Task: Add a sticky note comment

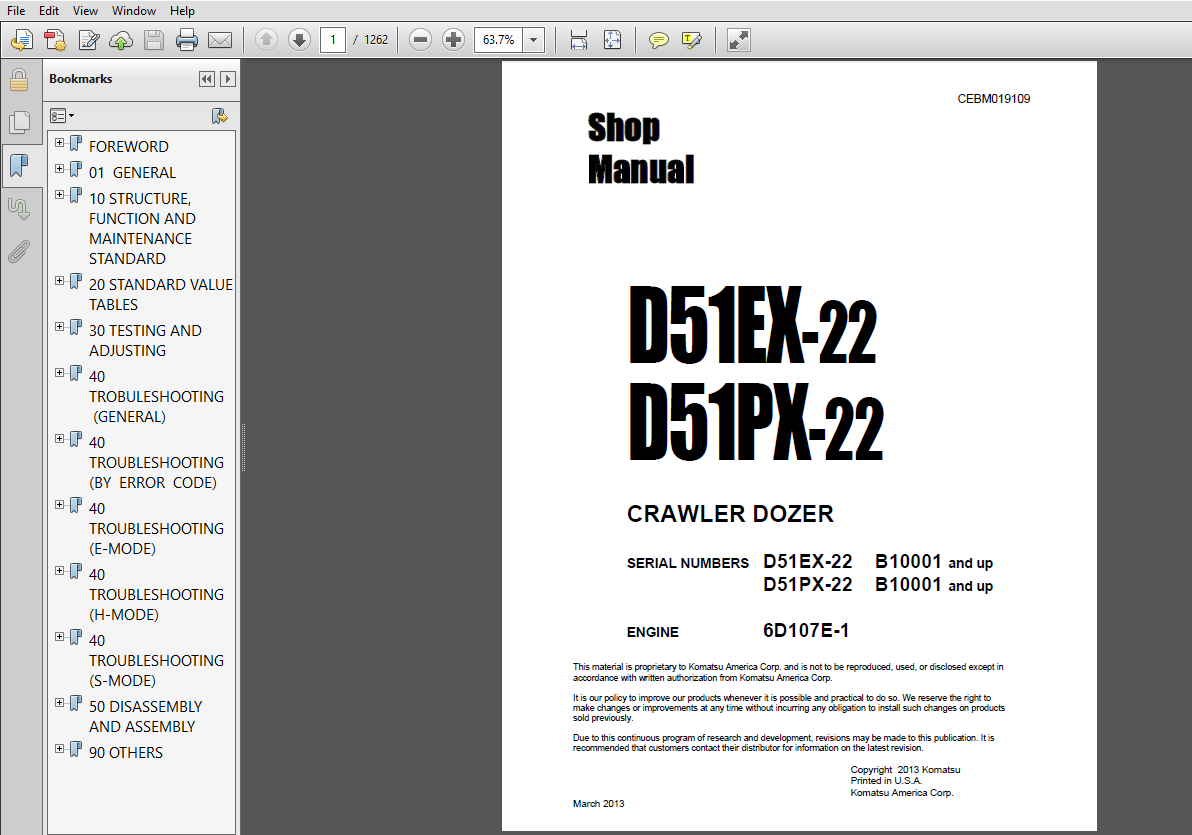Action: pyautogui.click(x=658, y=40)
